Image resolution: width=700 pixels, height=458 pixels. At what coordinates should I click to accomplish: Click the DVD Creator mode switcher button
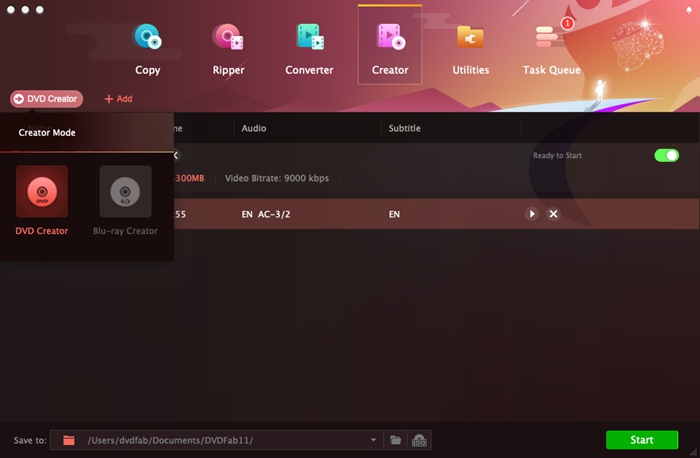46,99
